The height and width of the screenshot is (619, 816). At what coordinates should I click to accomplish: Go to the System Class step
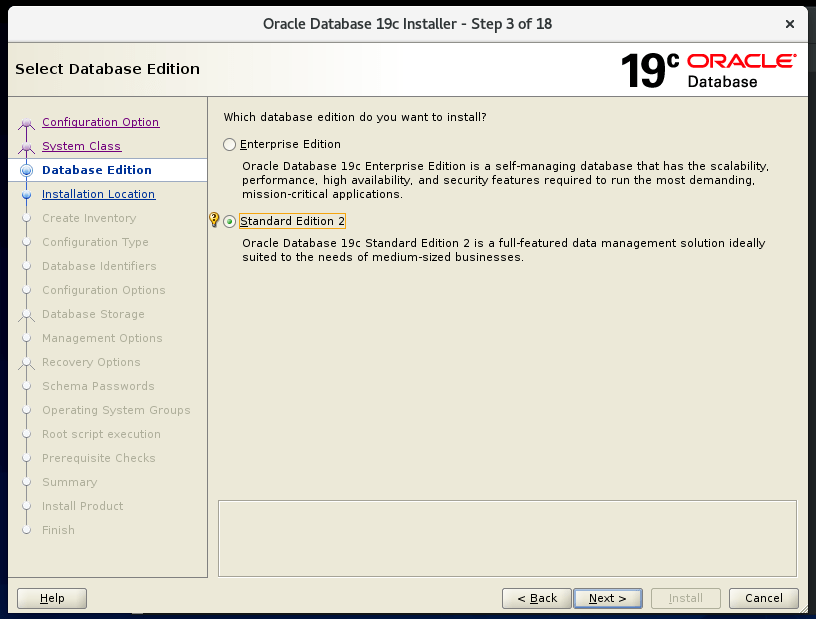click(81, 146)
